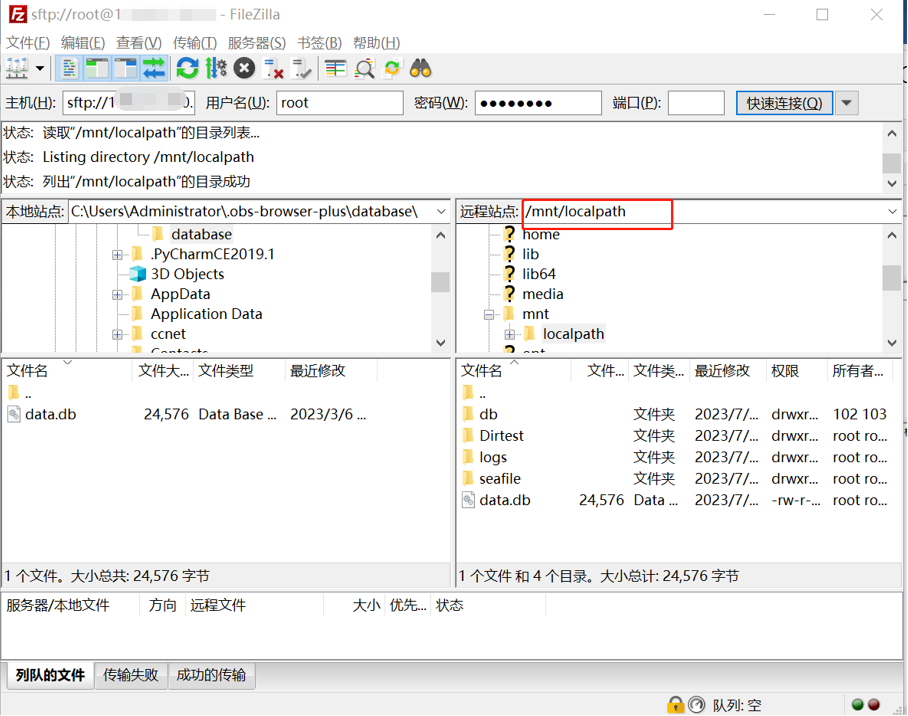
Task: Open the 传输(T) menu
Action: tap(195, 43)
